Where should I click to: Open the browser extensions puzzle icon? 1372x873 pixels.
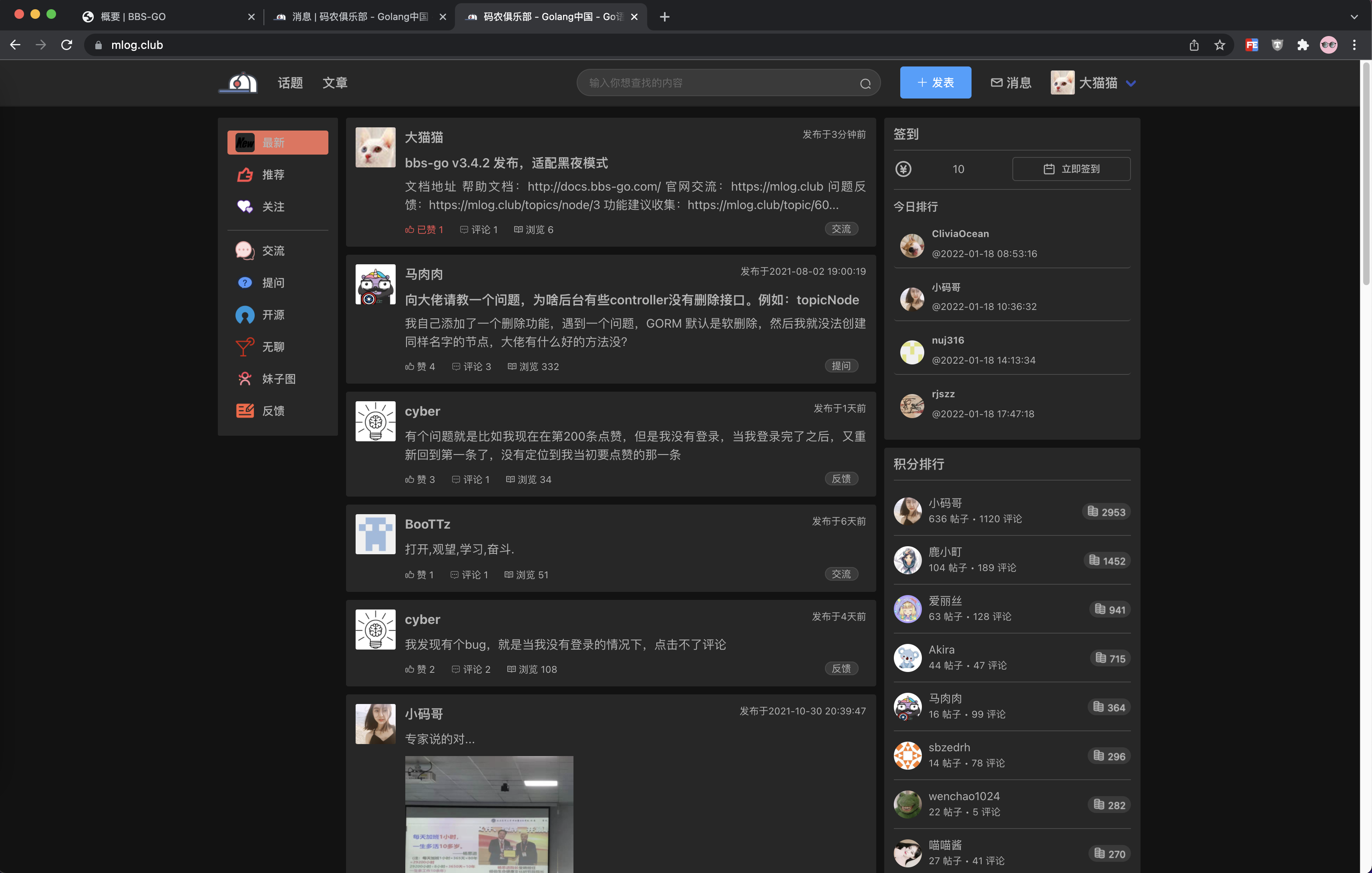(1302, 45)
